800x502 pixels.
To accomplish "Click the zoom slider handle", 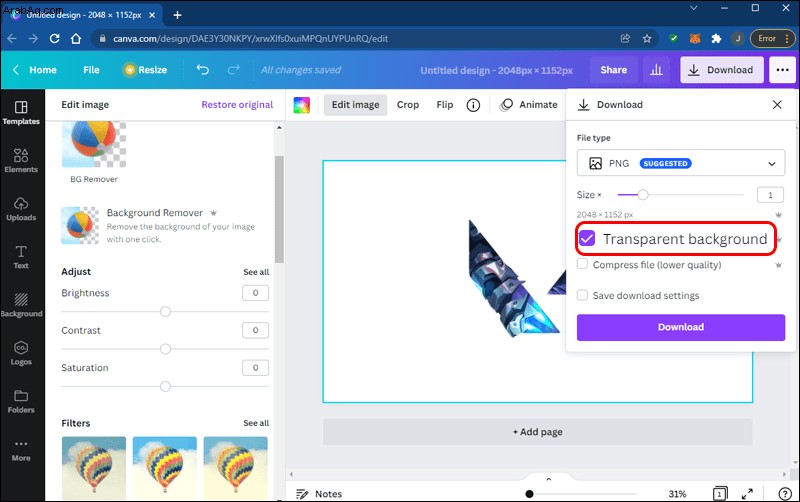I will (x=530, y=493).
